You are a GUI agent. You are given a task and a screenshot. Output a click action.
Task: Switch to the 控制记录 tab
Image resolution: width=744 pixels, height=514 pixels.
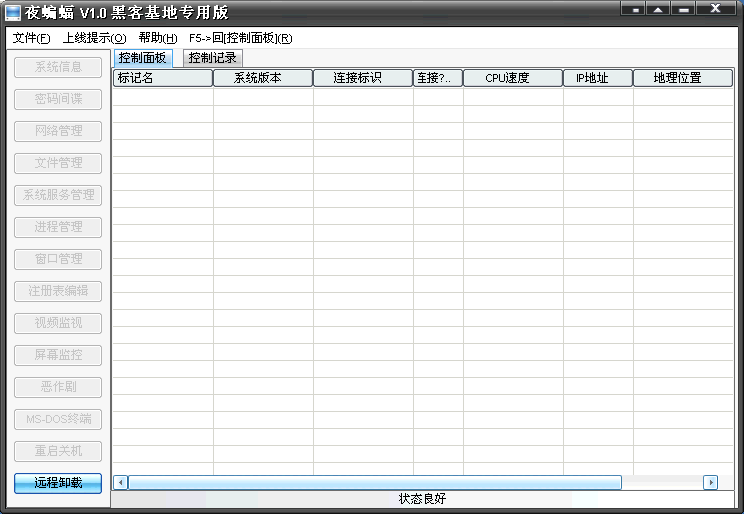(213, 58)
